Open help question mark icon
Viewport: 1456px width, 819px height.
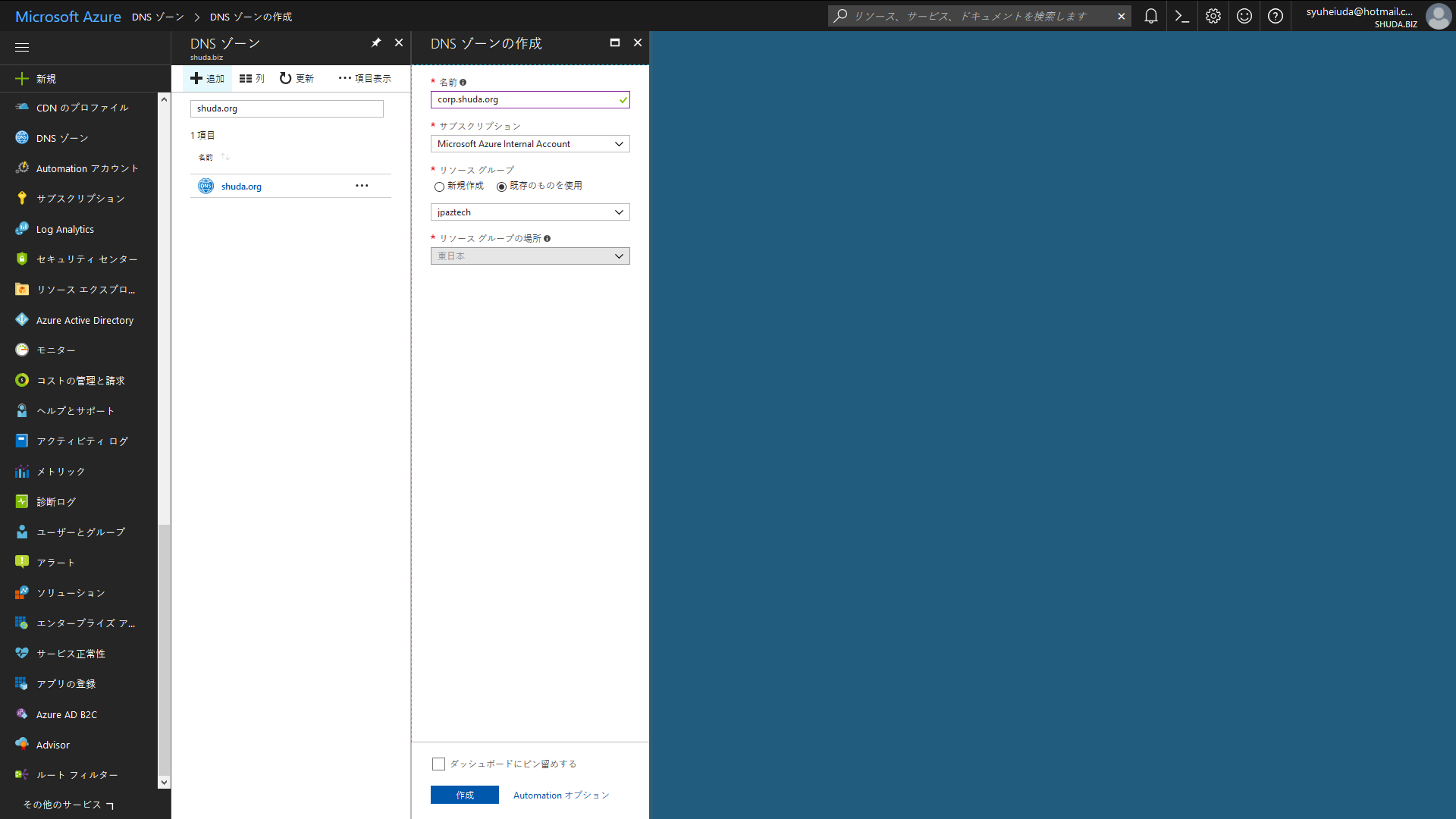pos(1276,16)
